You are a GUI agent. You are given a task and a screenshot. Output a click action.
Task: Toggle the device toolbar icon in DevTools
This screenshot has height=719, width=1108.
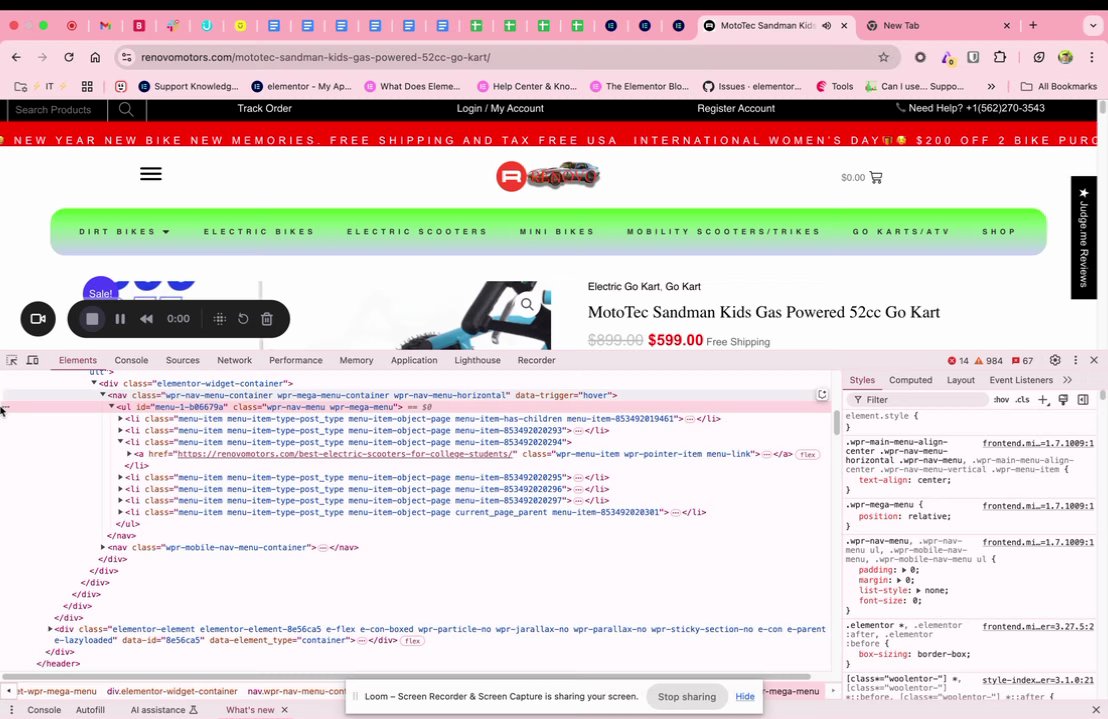coord(33,360)
